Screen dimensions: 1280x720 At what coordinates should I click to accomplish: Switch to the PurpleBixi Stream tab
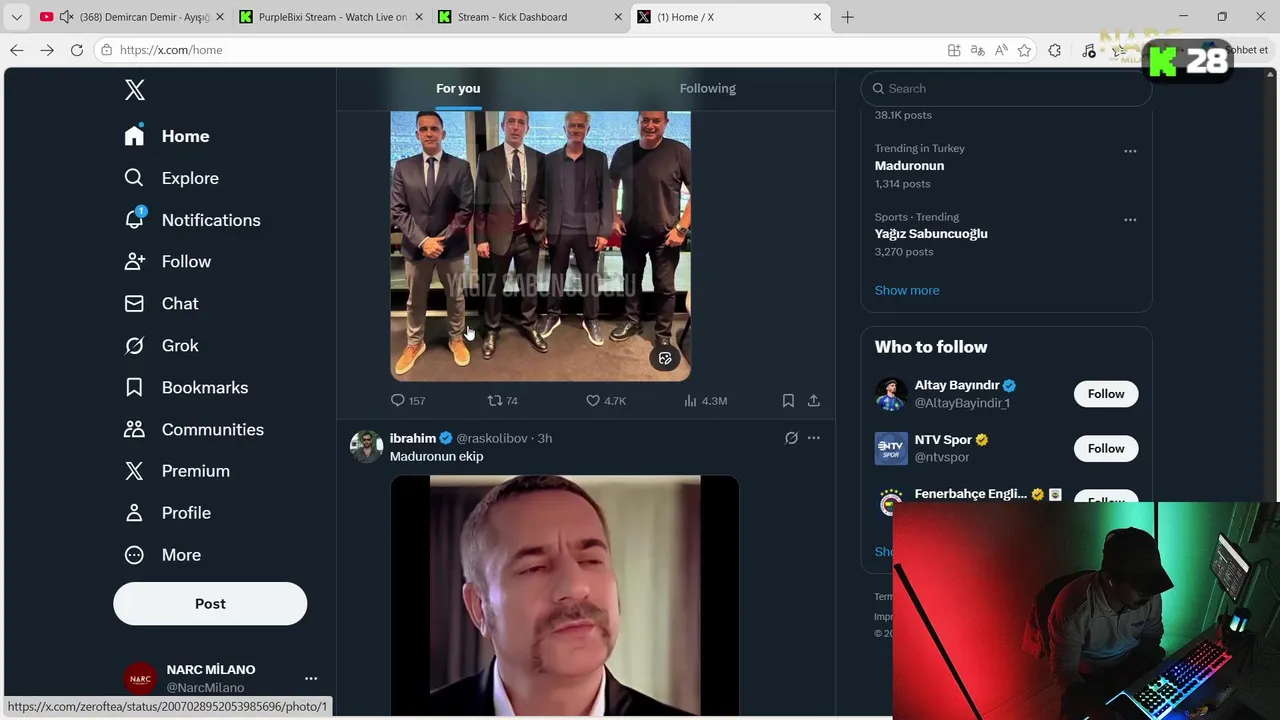pos(332,17)
